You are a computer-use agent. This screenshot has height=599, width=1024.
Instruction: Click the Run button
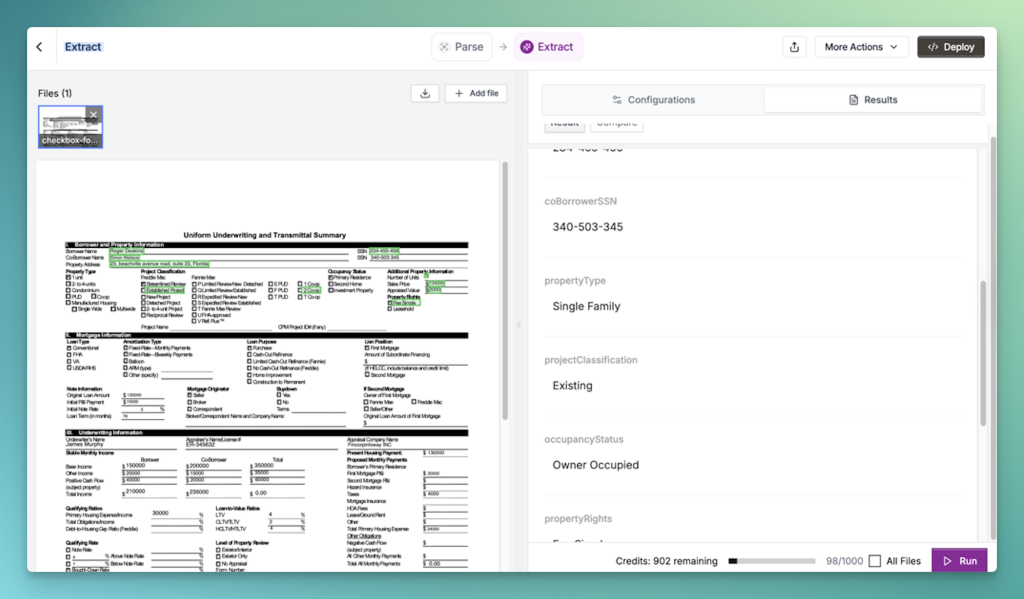(959, 561)
